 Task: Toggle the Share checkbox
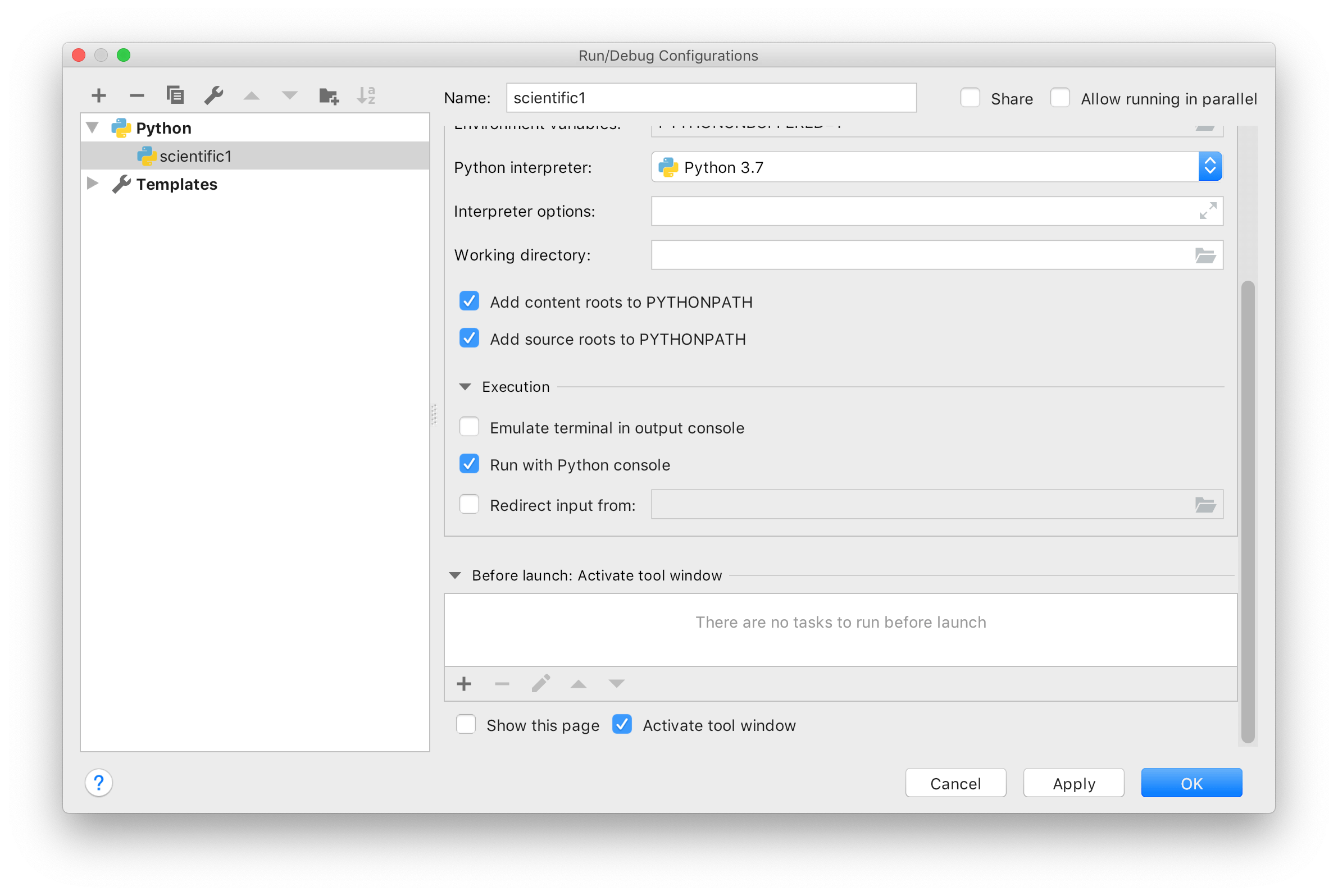point(970,98)
